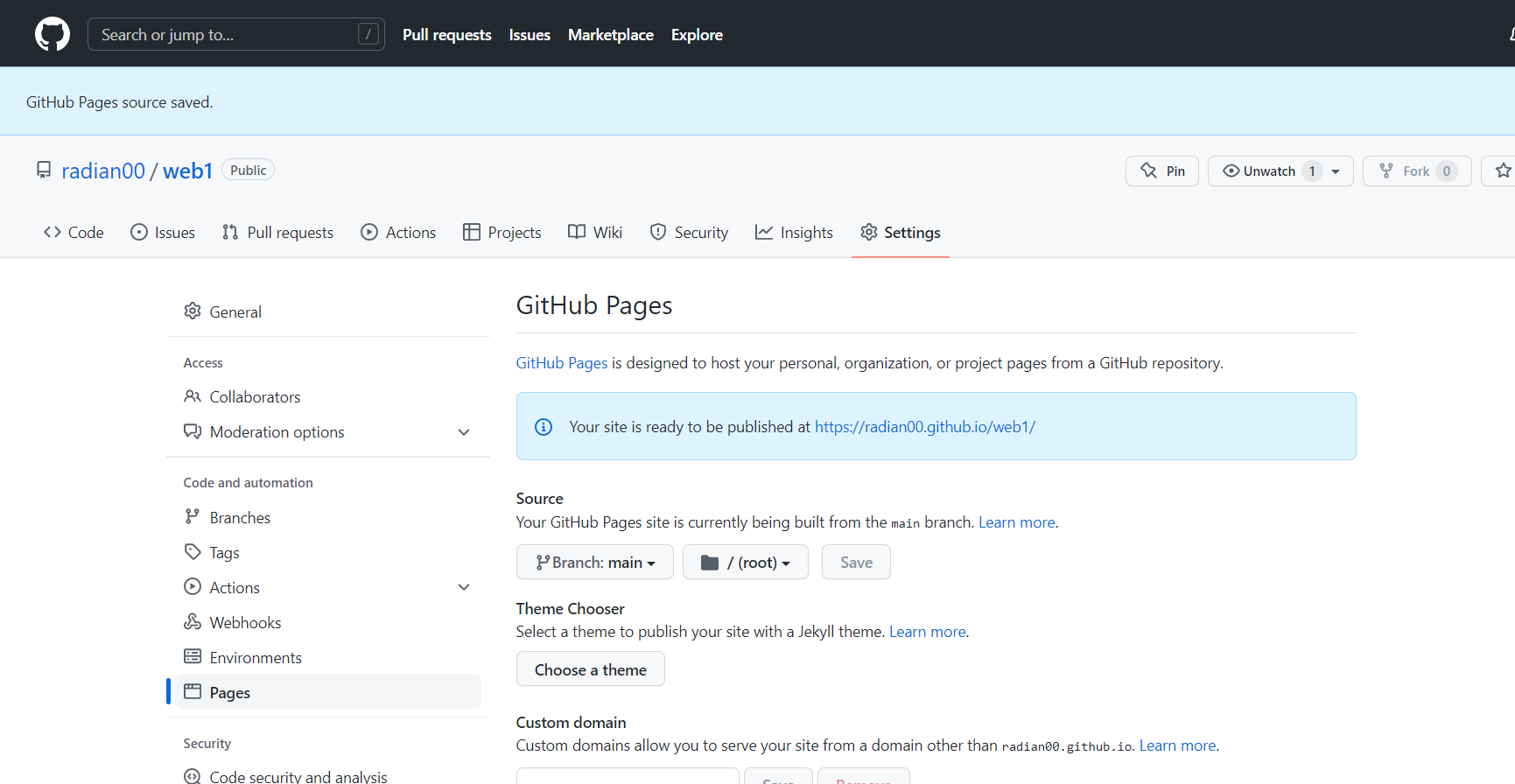This screenshot has width=1515, height=784.
Task: Open the Unwatch dropdown caret
Action: [x=1336, y=171]
